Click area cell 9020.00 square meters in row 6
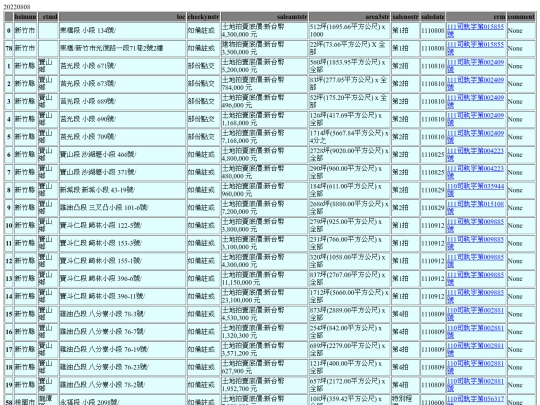This screenshot has height=405, width=540. coord(349,154)
